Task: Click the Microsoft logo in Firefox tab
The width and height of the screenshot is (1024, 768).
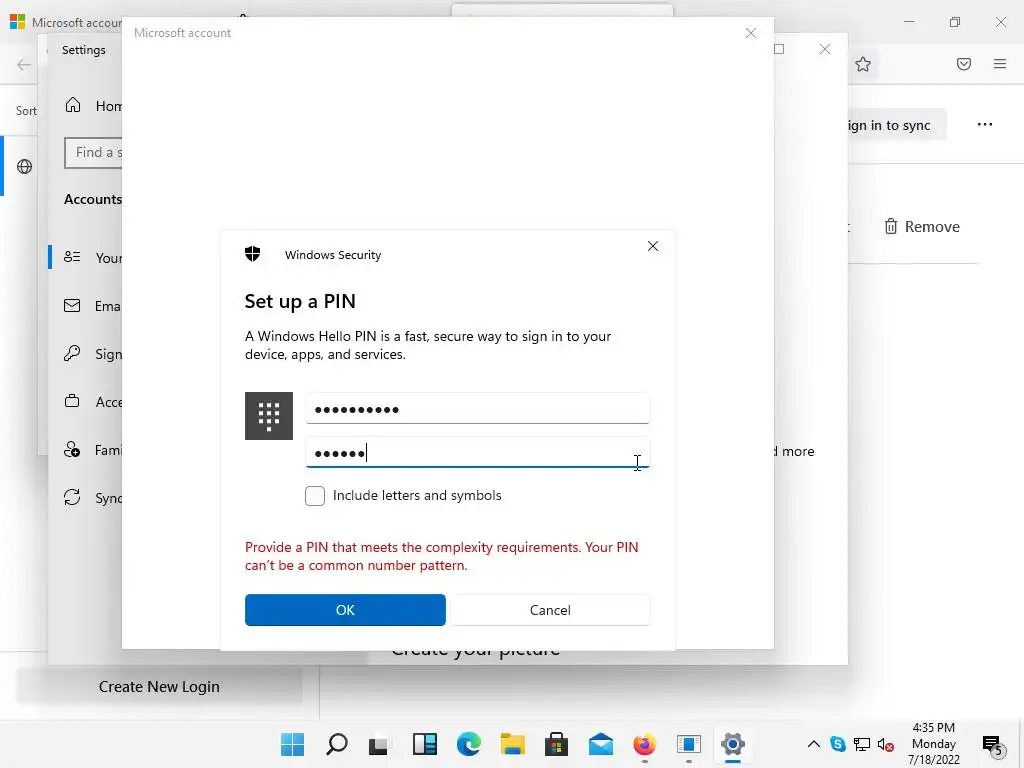Action: (x=18, y=22)
